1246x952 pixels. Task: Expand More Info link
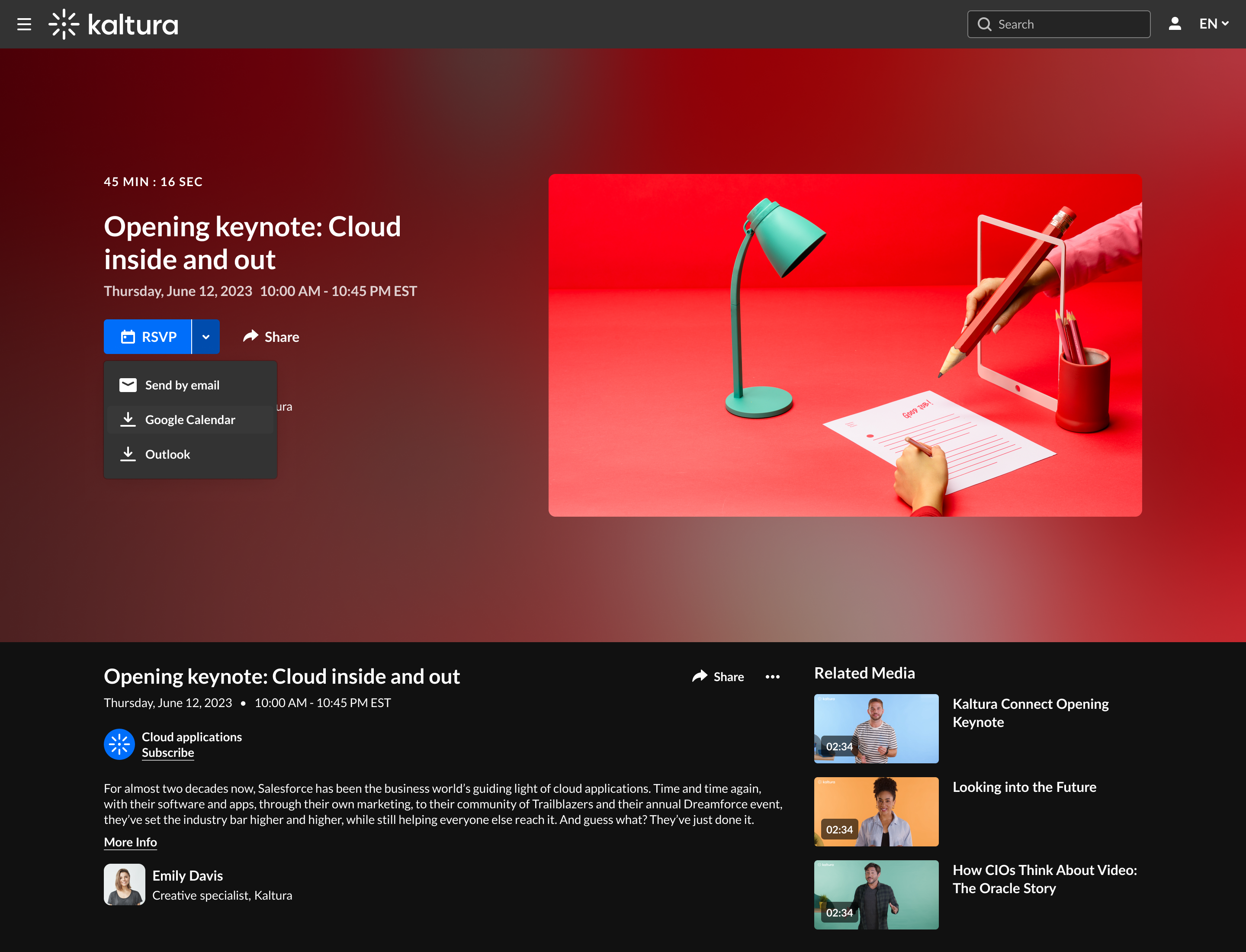[130, 842]
